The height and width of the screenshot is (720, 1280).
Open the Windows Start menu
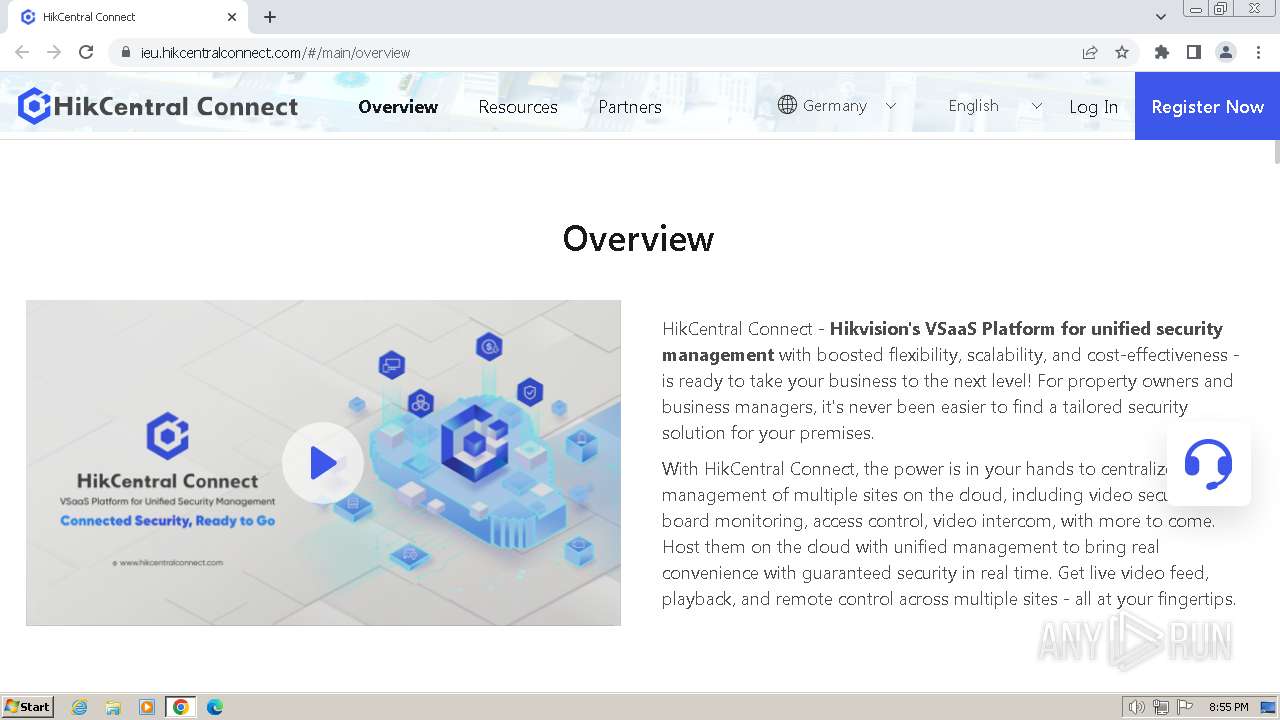pos(28,706)
